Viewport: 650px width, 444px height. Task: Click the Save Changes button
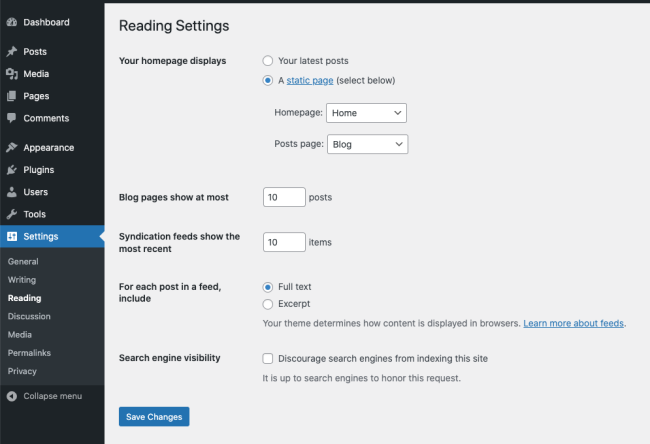pyautogui.click(x=154, y=417)
